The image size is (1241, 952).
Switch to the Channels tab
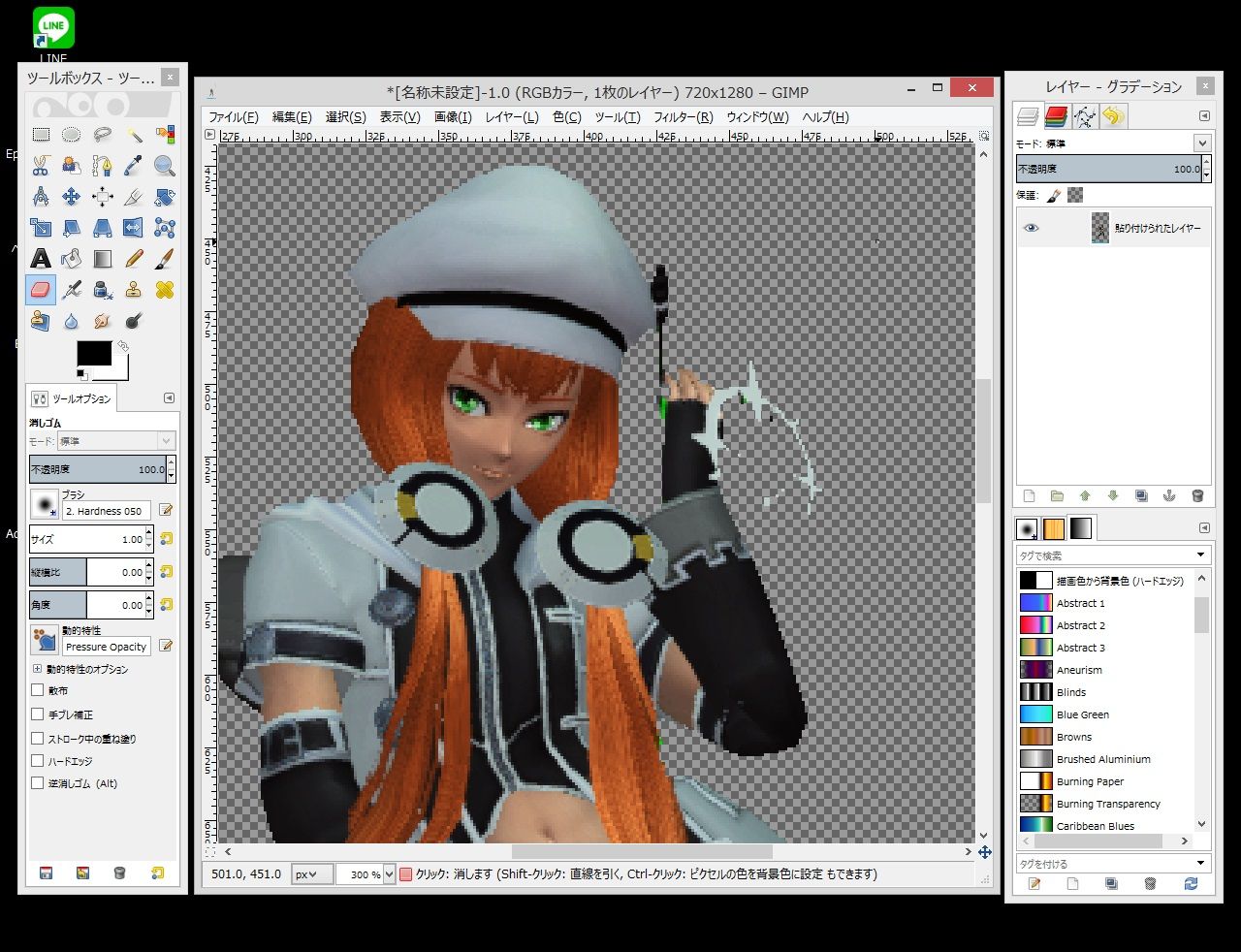point(1057,116)
